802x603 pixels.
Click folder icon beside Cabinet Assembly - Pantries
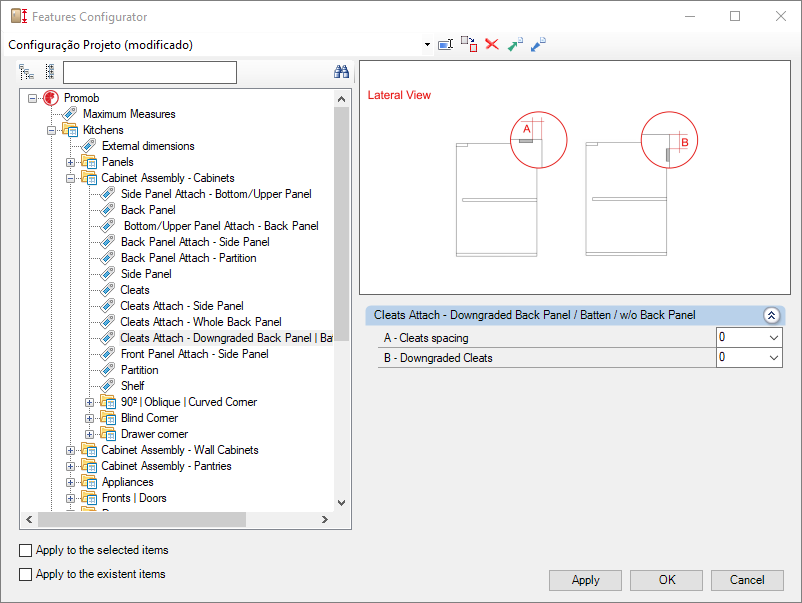[x=89, y=466]
